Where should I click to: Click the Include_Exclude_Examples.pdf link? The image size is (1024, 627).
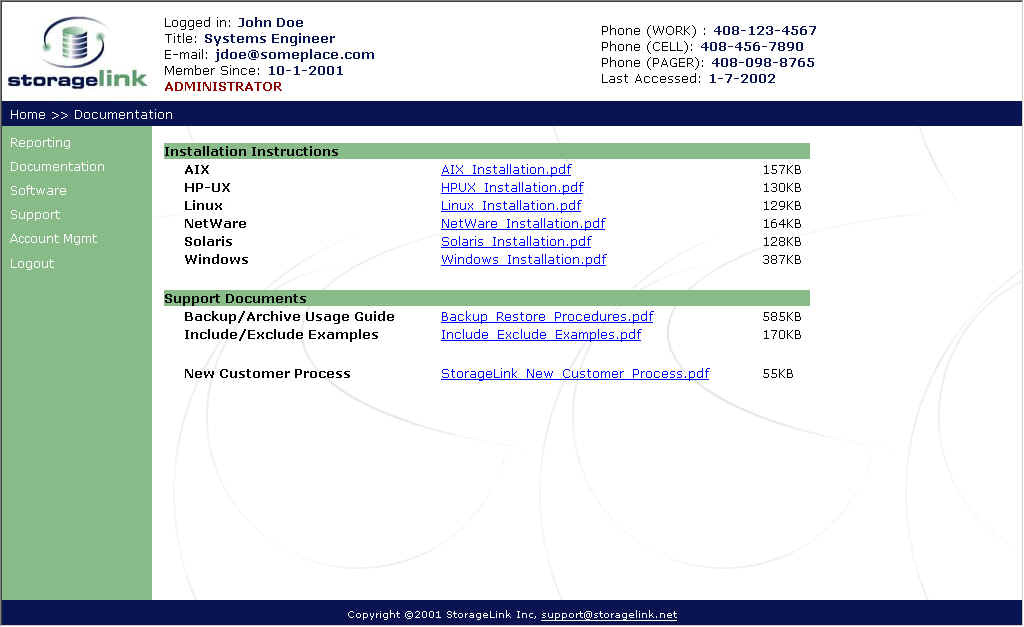541,334
